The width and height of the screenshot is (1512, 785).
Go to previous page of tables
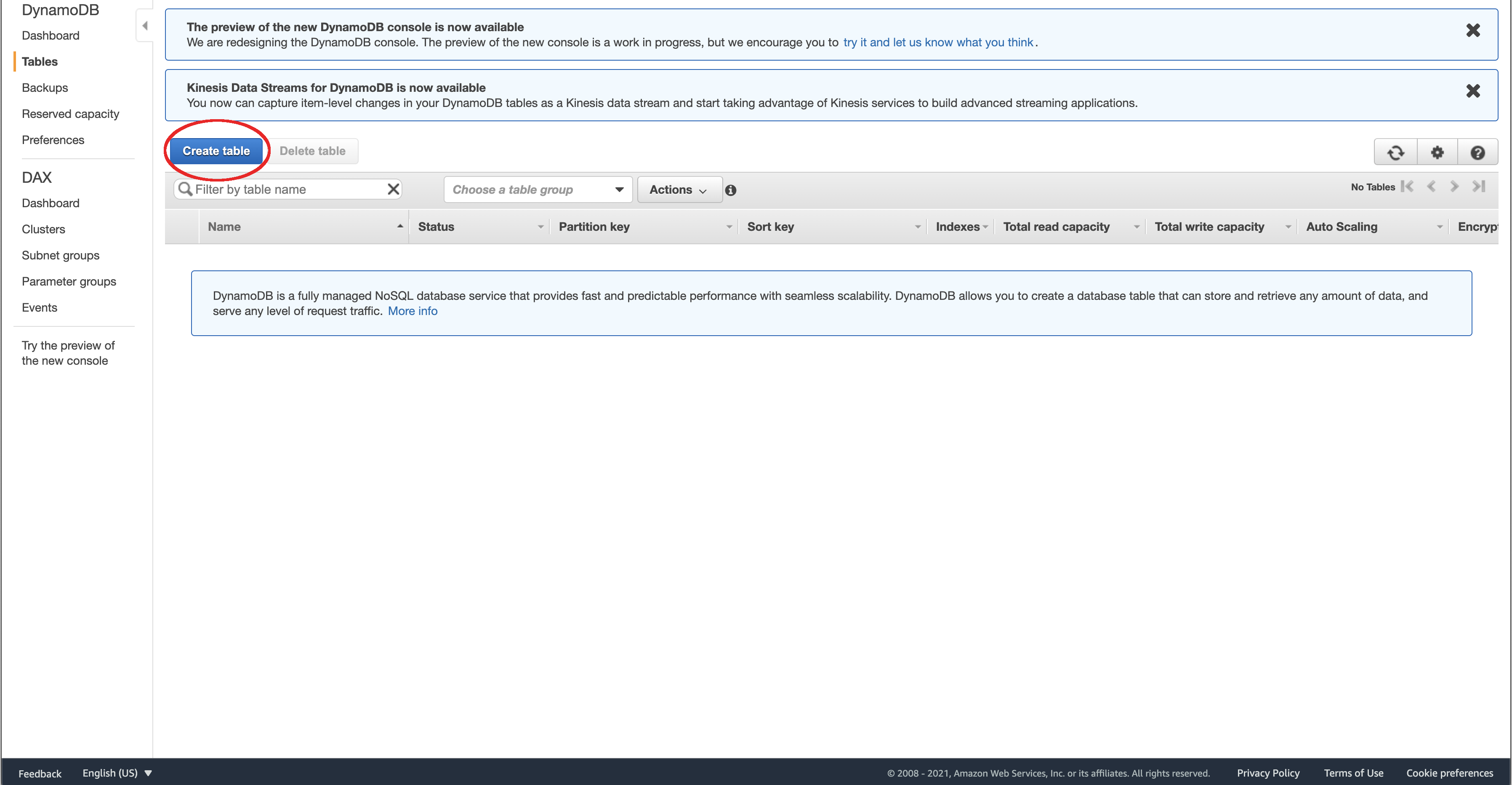tap(1431, 187)
